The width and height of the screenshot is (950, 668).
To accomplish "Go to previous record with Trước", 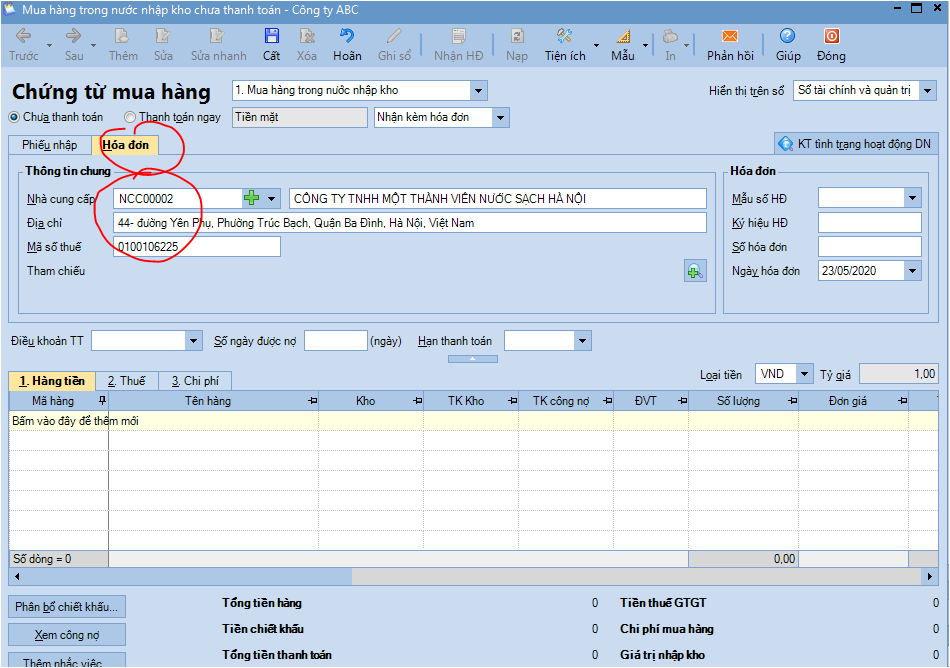I will pos(24,45).
